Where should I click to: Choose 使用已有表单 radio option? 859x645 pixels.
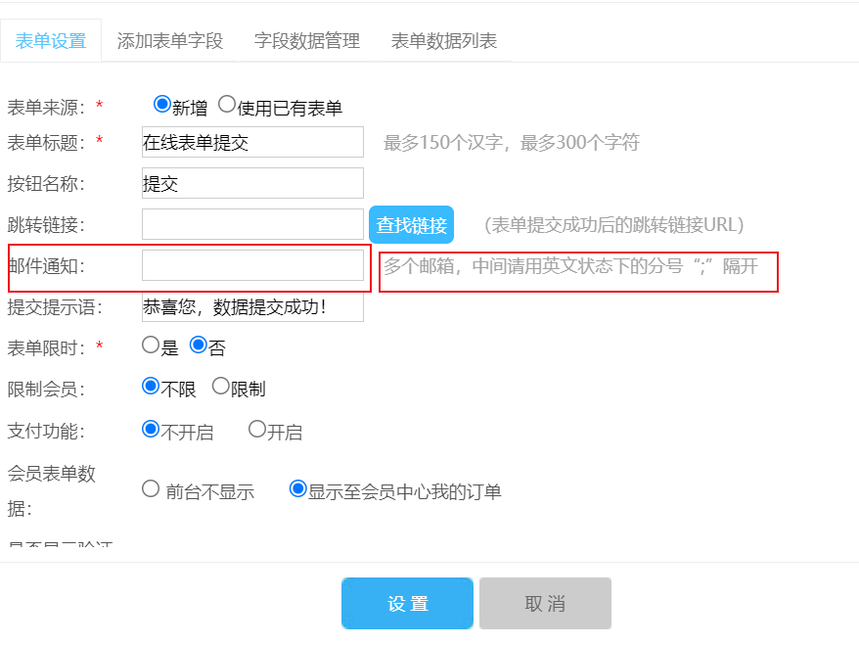coord(227,104)
